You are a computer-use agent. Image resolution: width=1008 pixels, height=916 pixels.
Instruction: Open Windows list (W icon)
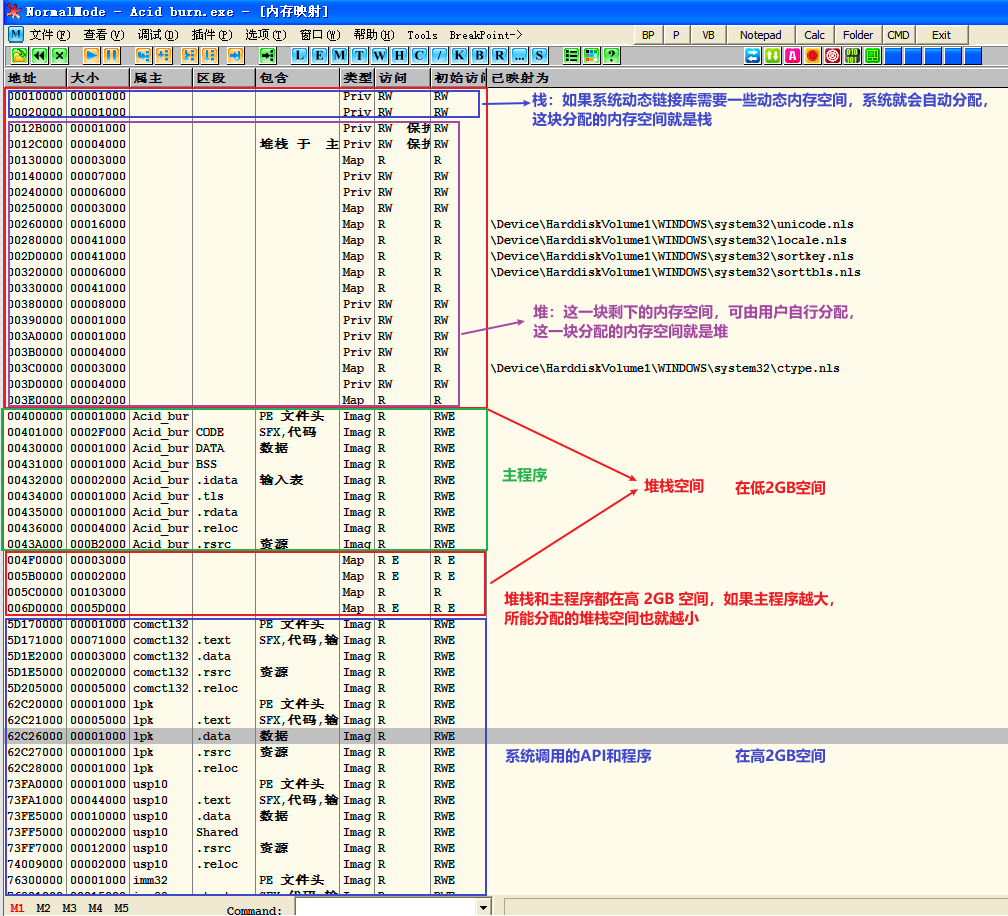(x=379, y=56)
